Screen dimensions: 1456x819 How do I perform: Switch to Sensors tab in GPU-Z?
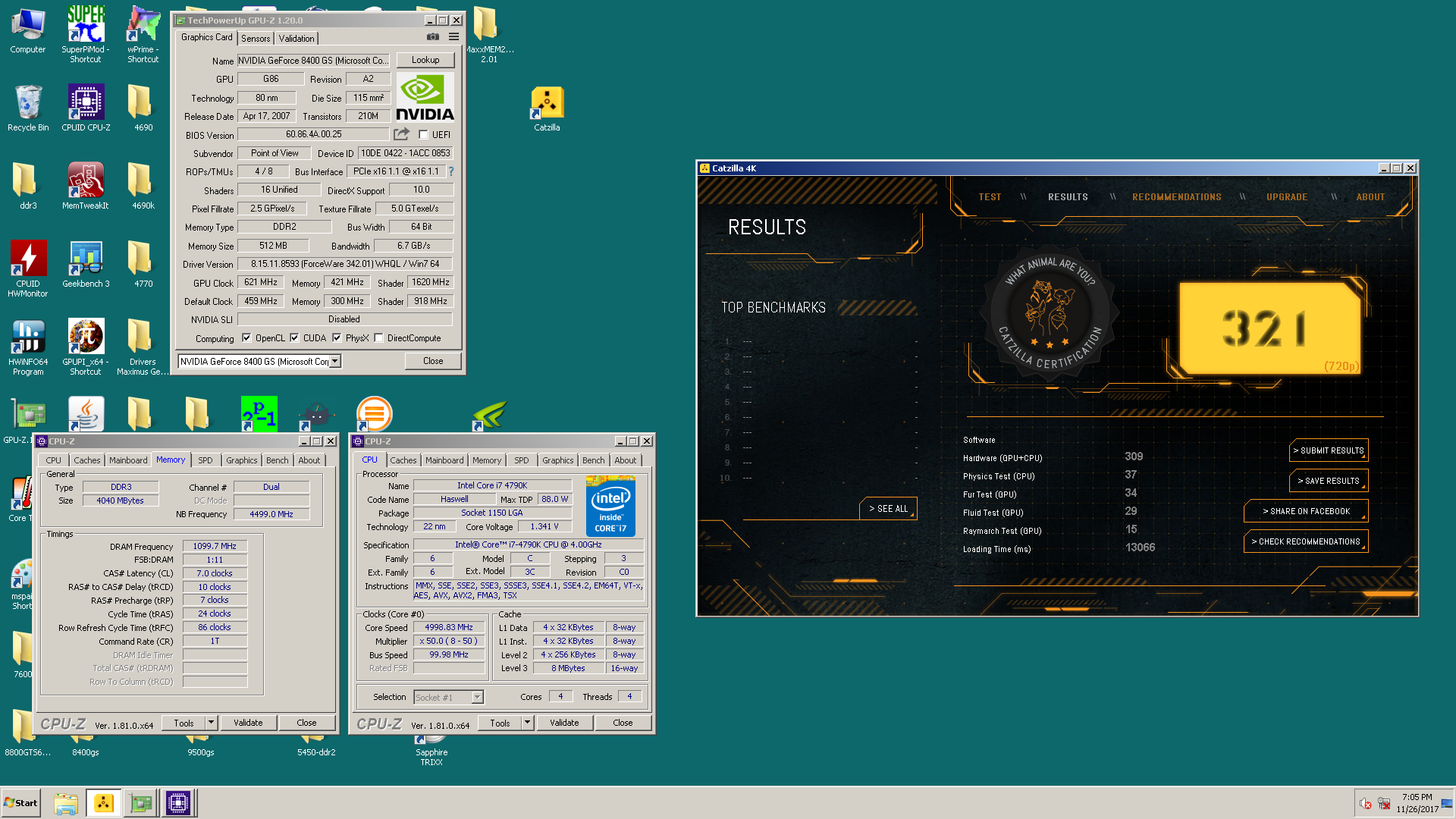[x=256, y=39]
